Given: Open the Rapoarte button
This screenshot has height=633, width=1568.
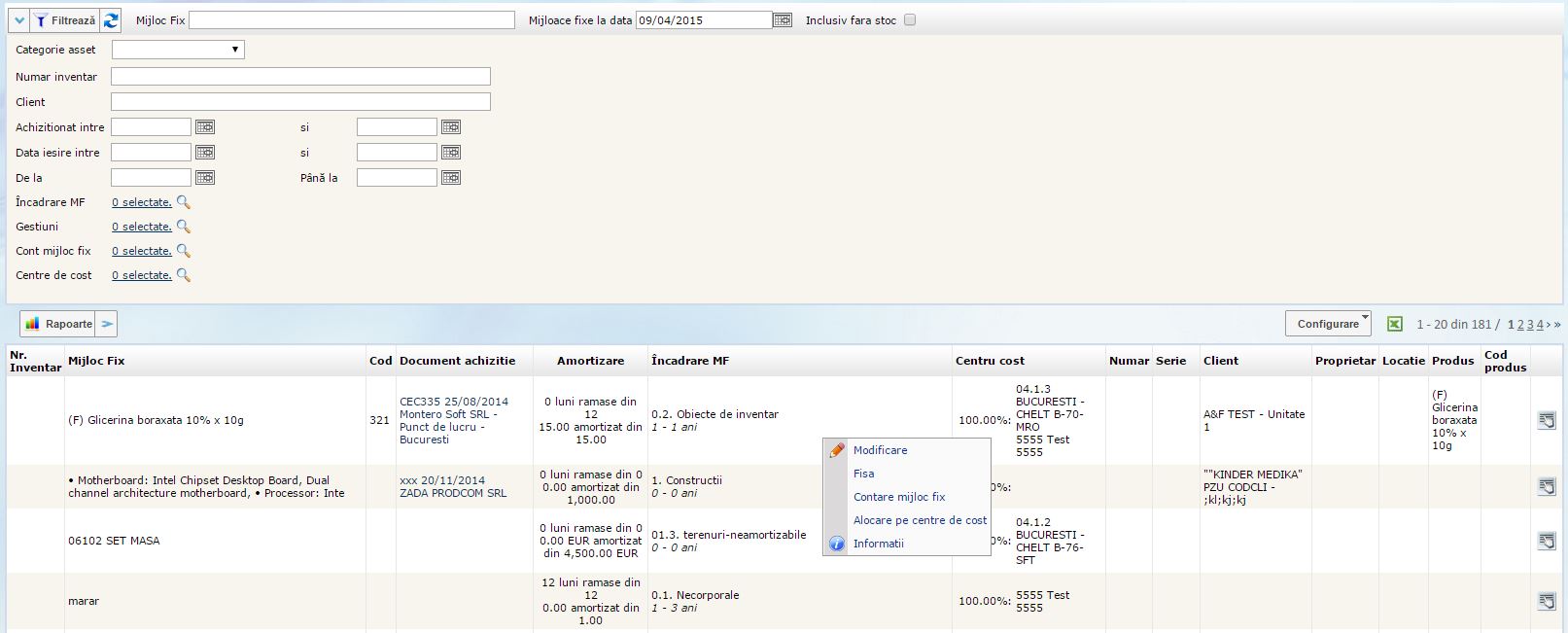Looking at the screenshot, I should coord(59,324).
